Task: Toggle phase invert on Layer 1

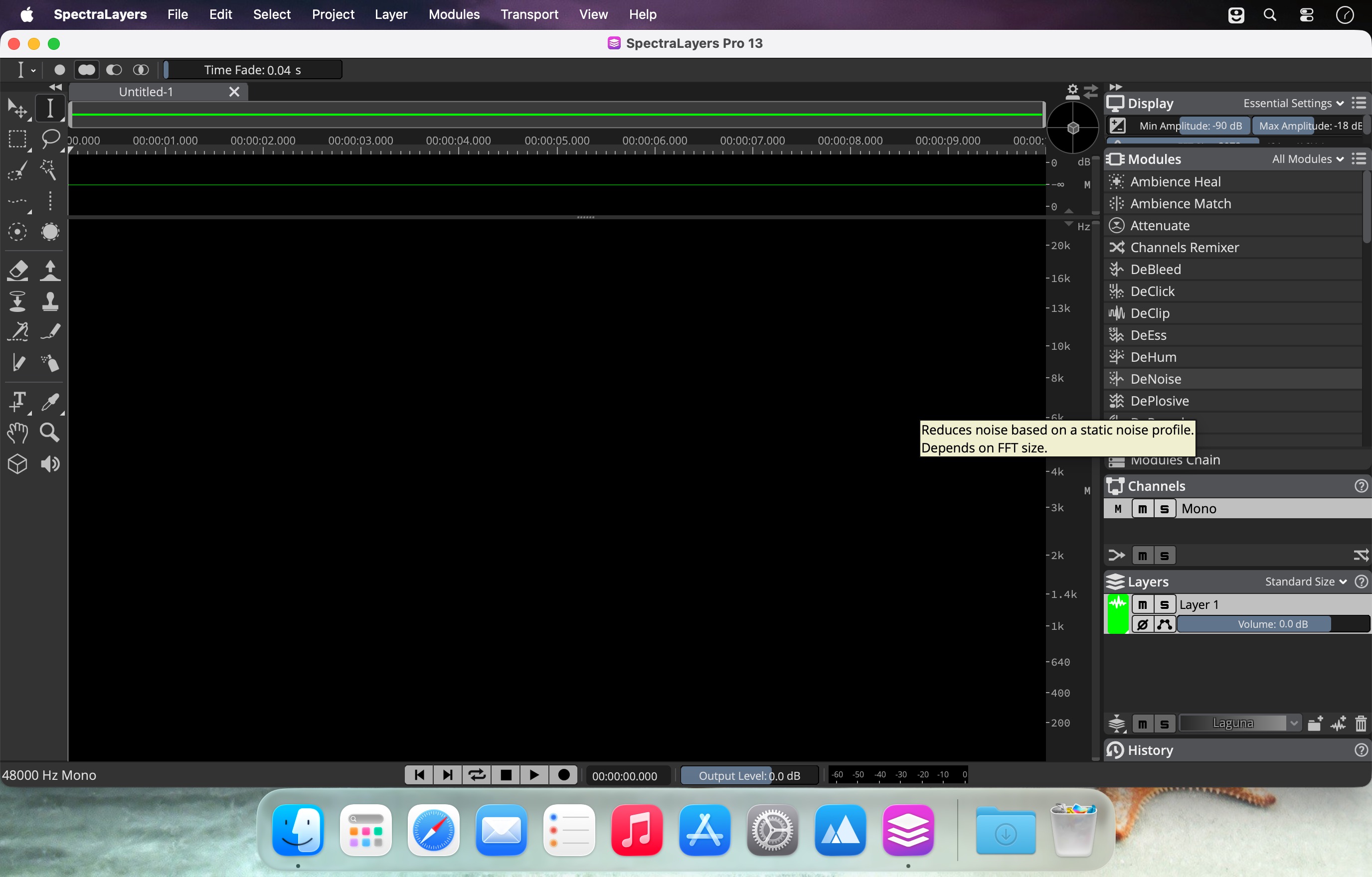Action: tap(1142, 625)
